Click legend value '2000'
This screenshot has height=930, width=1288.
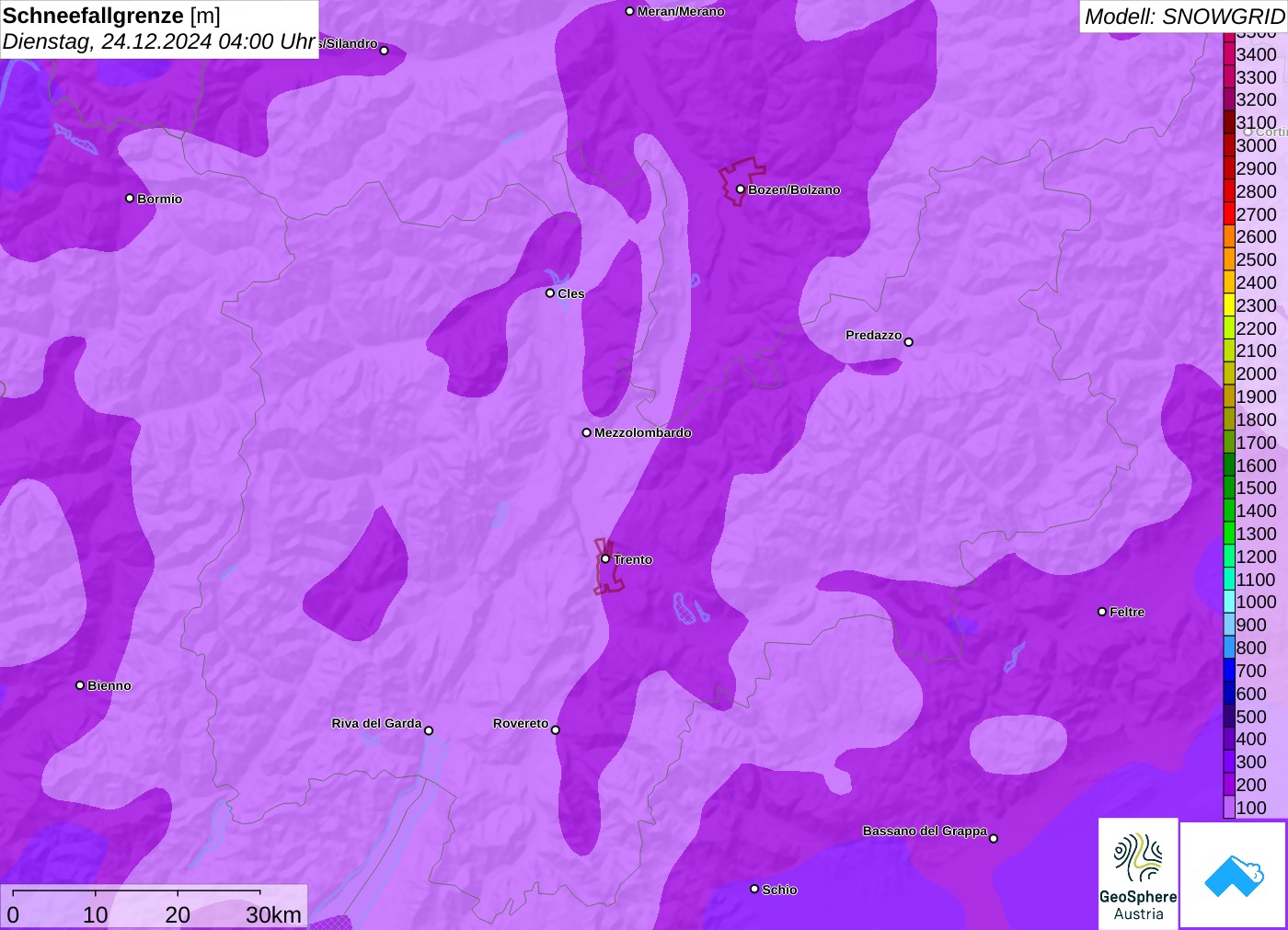[1256, 373]
